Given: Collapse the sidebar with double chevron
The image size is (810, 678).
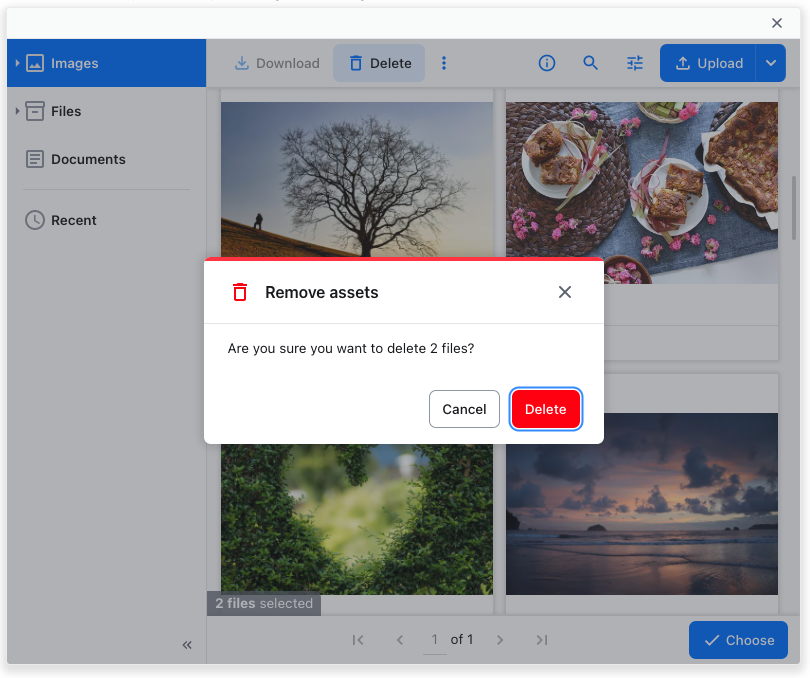Looking at the screenshot, I should click(187, 645).
